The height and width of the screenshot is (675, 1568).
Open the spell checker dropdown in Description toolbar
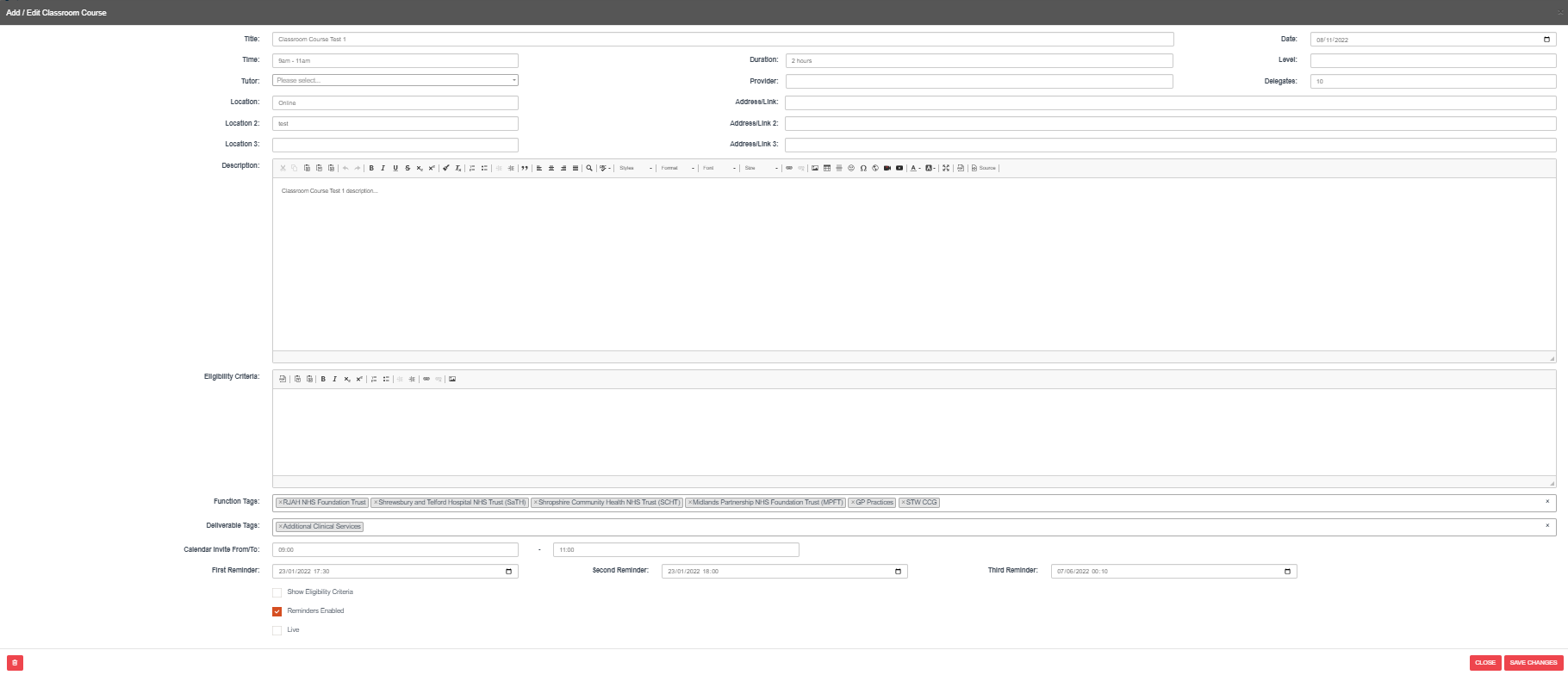coord(606,169)
